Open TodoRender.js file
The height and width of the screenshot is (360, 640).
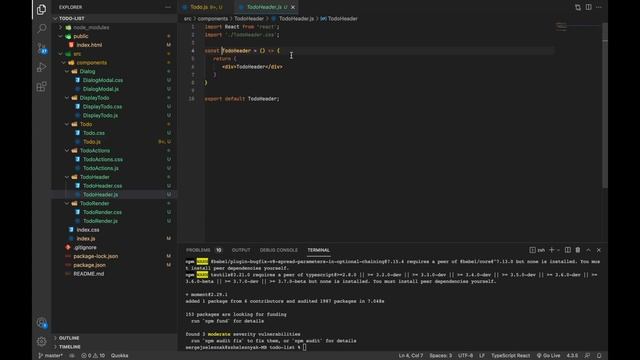[100, 221]
